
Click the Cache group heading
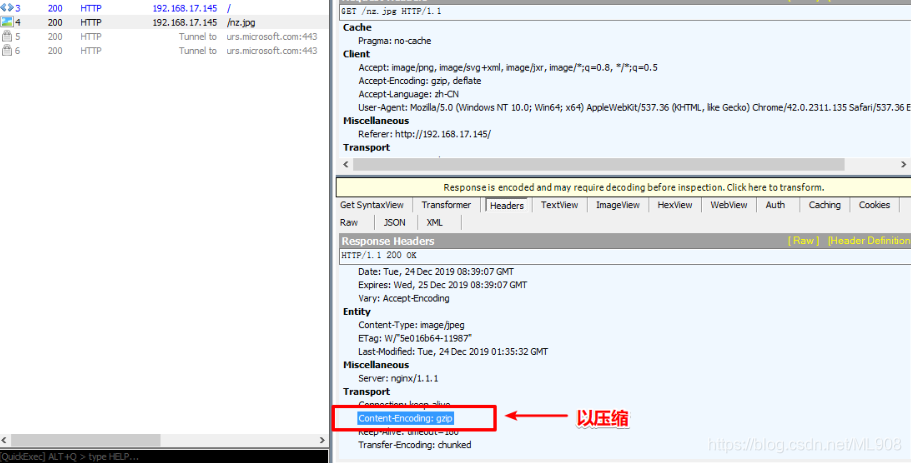coord(357,27)
